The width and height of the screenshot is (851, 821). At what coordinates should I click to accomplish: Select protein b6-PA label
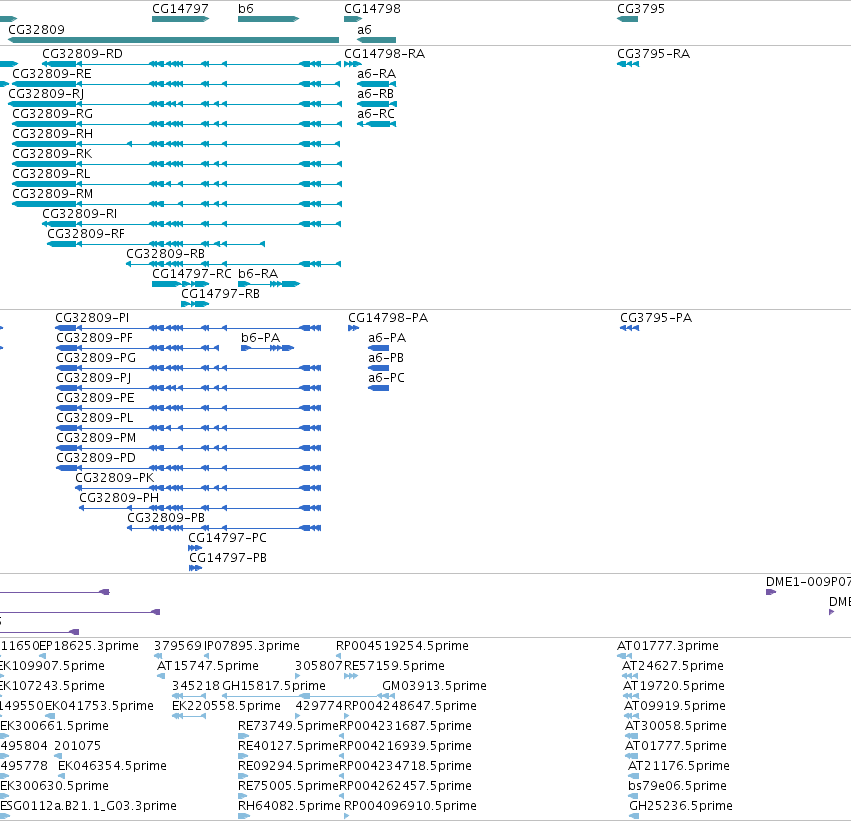(261, 338)
